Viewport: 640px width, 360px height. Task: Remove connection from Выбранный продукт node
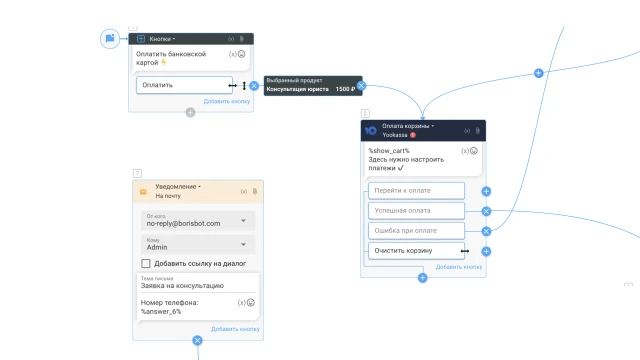pyautogui.click(x=361, y=85)
